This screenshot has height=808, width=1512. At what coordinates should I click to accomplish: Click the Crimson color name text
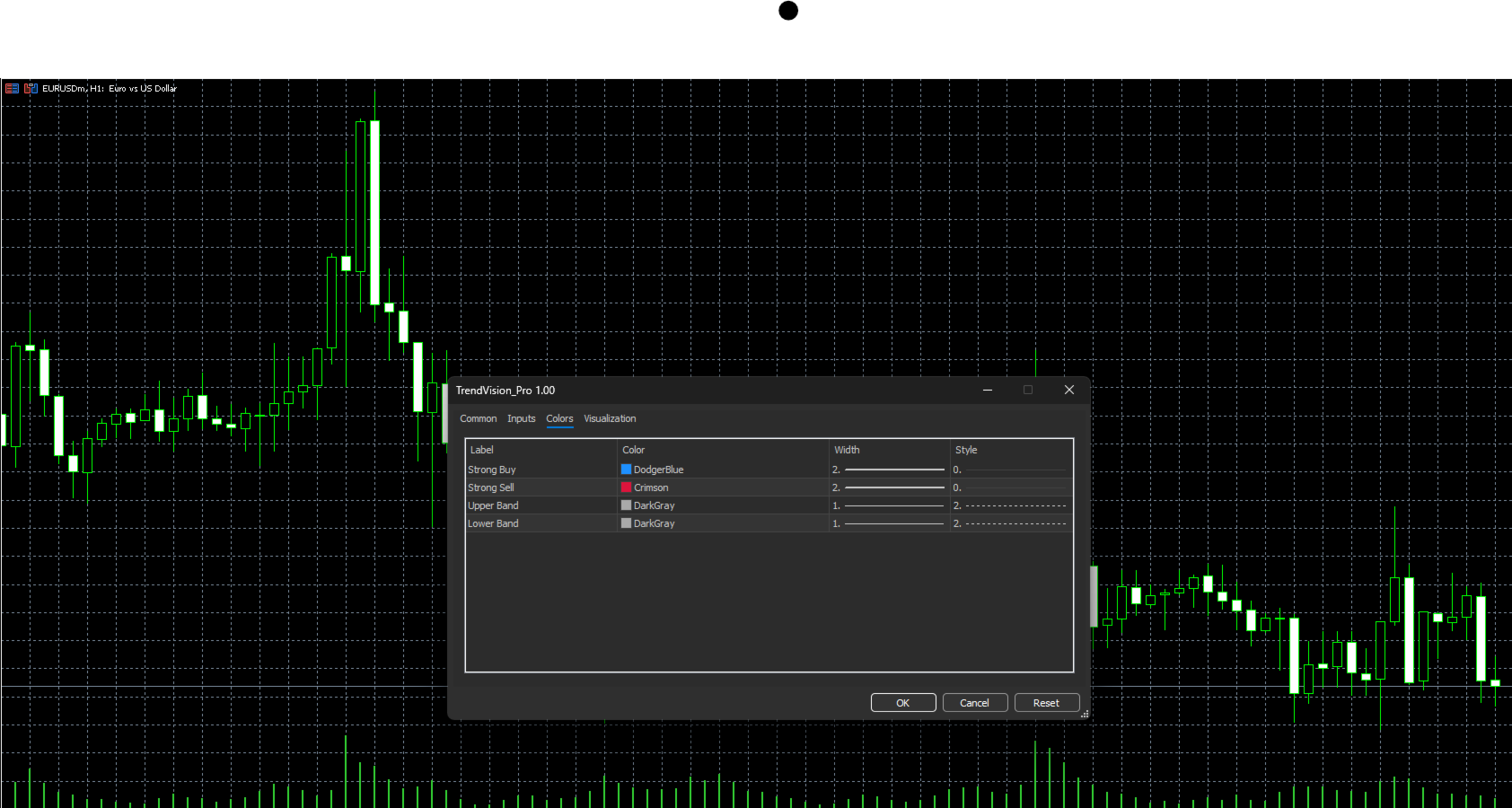(x=651, y=487)
